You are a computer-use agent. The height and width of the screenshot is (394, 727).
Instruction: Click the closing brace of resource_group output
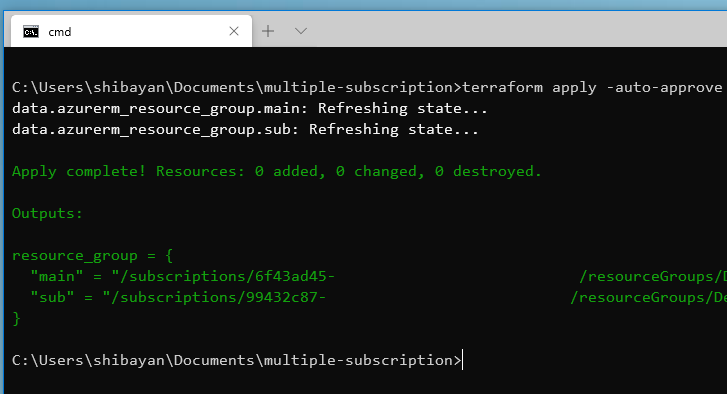16,318
